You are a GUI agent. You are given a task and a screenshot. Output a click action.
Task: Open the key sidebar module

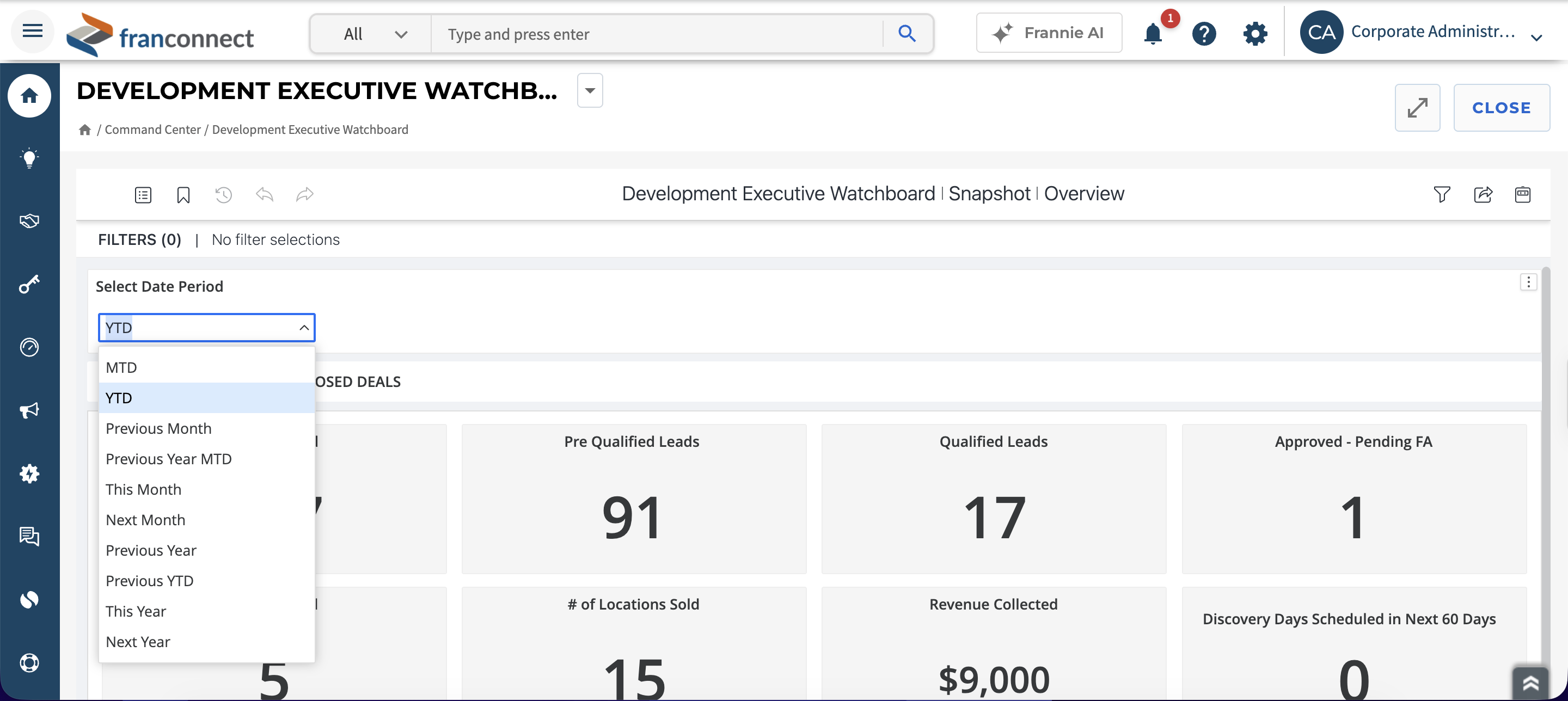(29, 284)
